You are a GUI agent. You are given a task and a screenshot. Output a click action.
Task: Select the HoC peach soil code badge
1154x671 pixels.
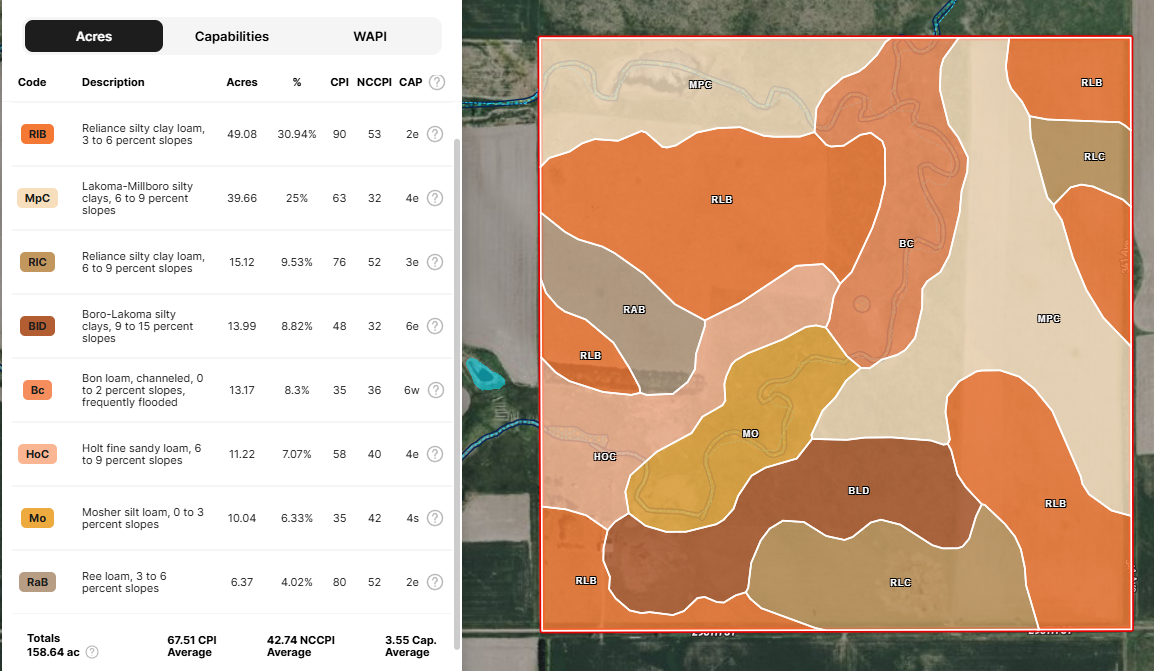coord(38,454)
